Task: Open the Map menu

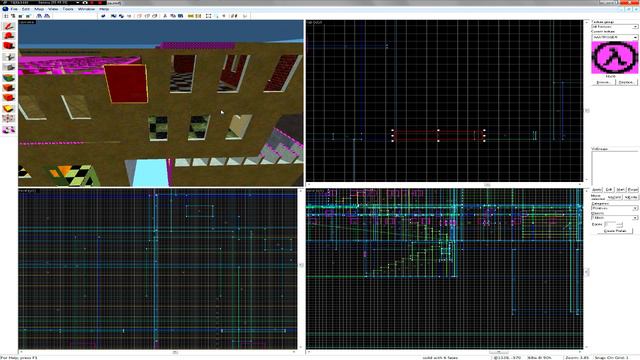Action: pyautogui.click(x=39, y=9)
